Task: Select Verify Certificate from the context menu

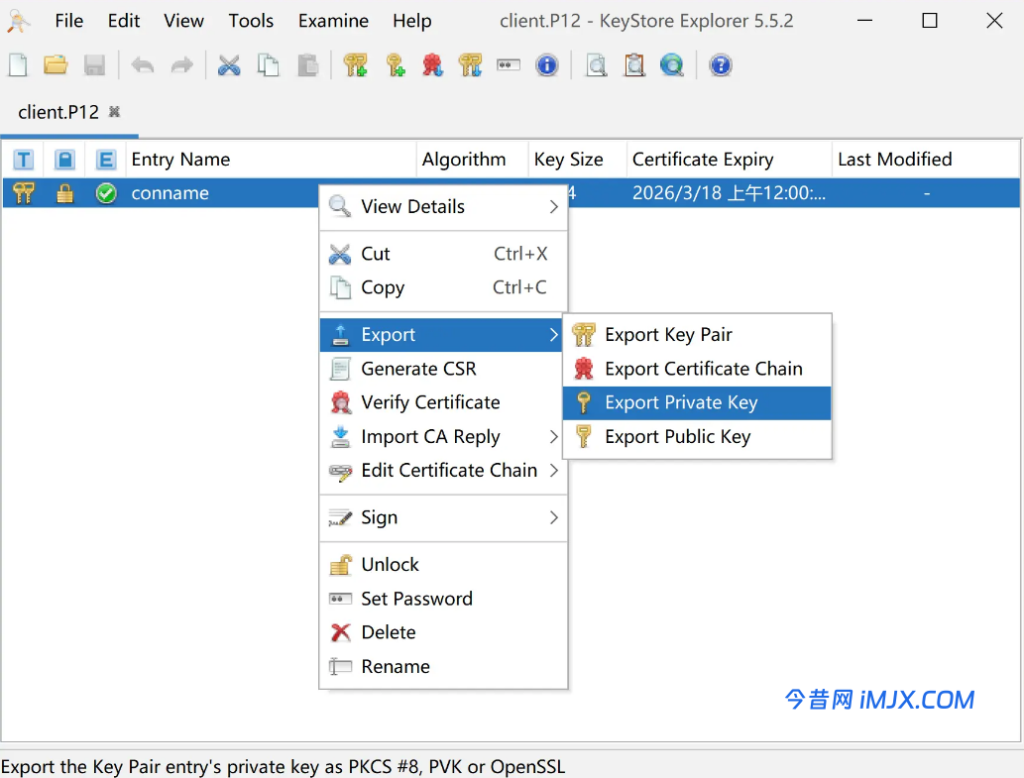Action: tap(443, 402)
